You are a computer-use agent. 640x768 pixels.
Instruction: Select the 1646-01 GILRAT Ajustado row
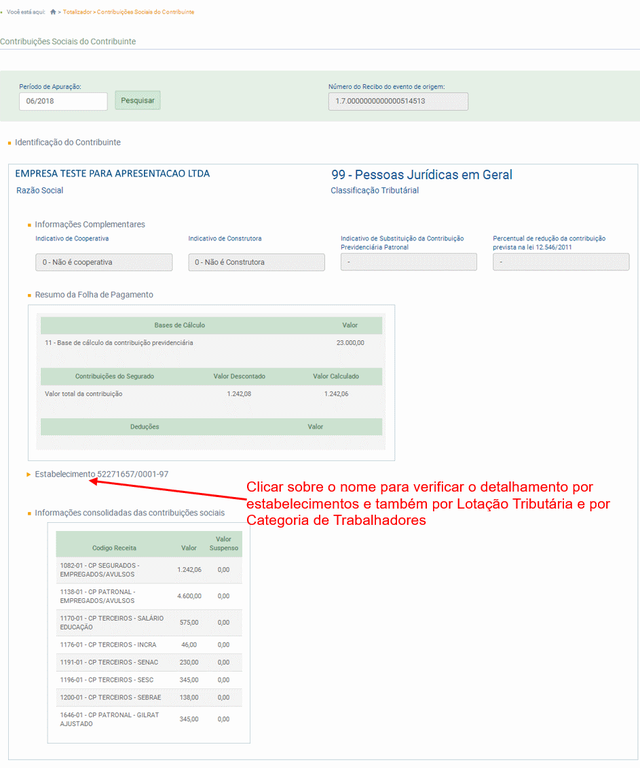(147, 719)
